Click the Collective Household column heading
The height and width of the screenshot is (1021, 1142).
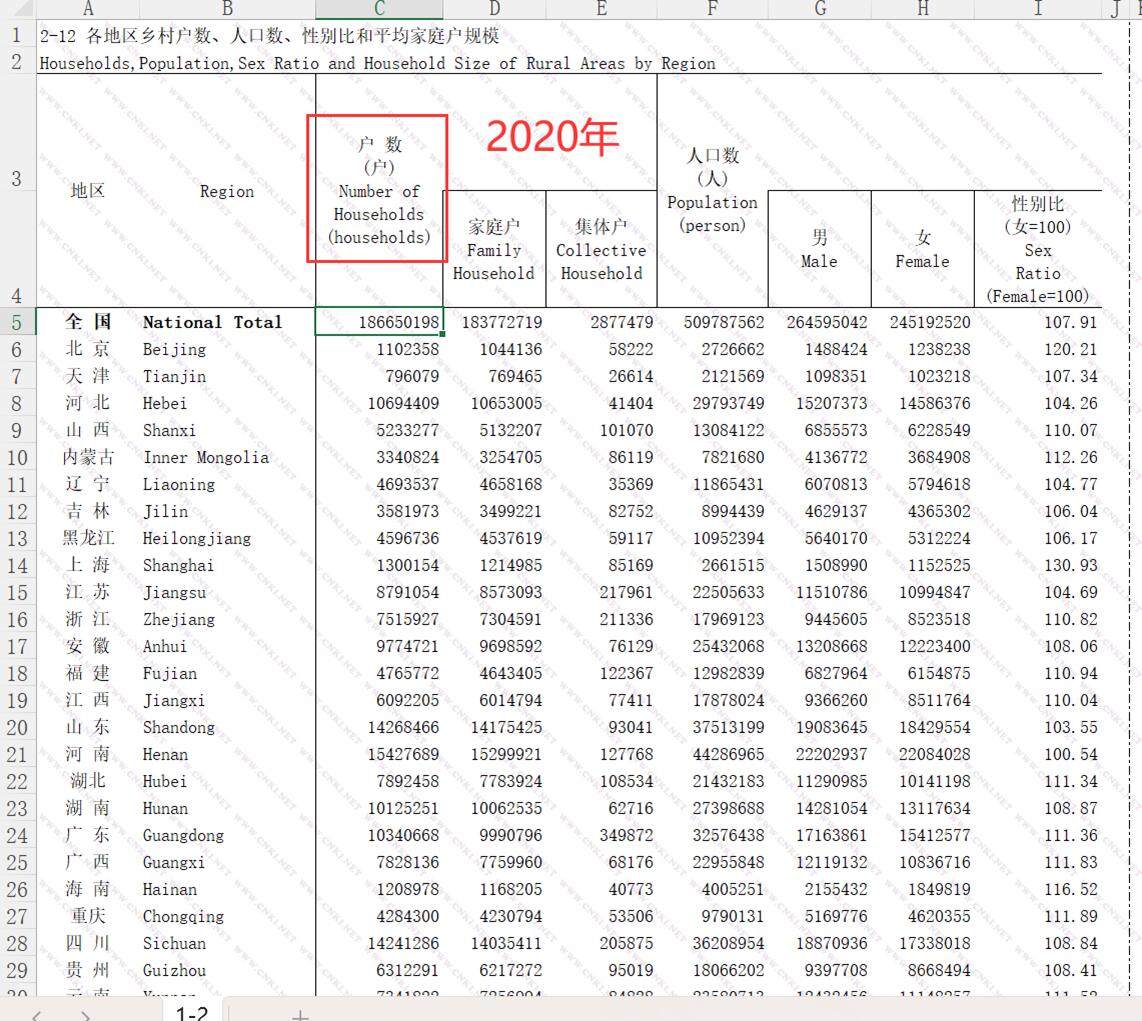pos(602,250)
